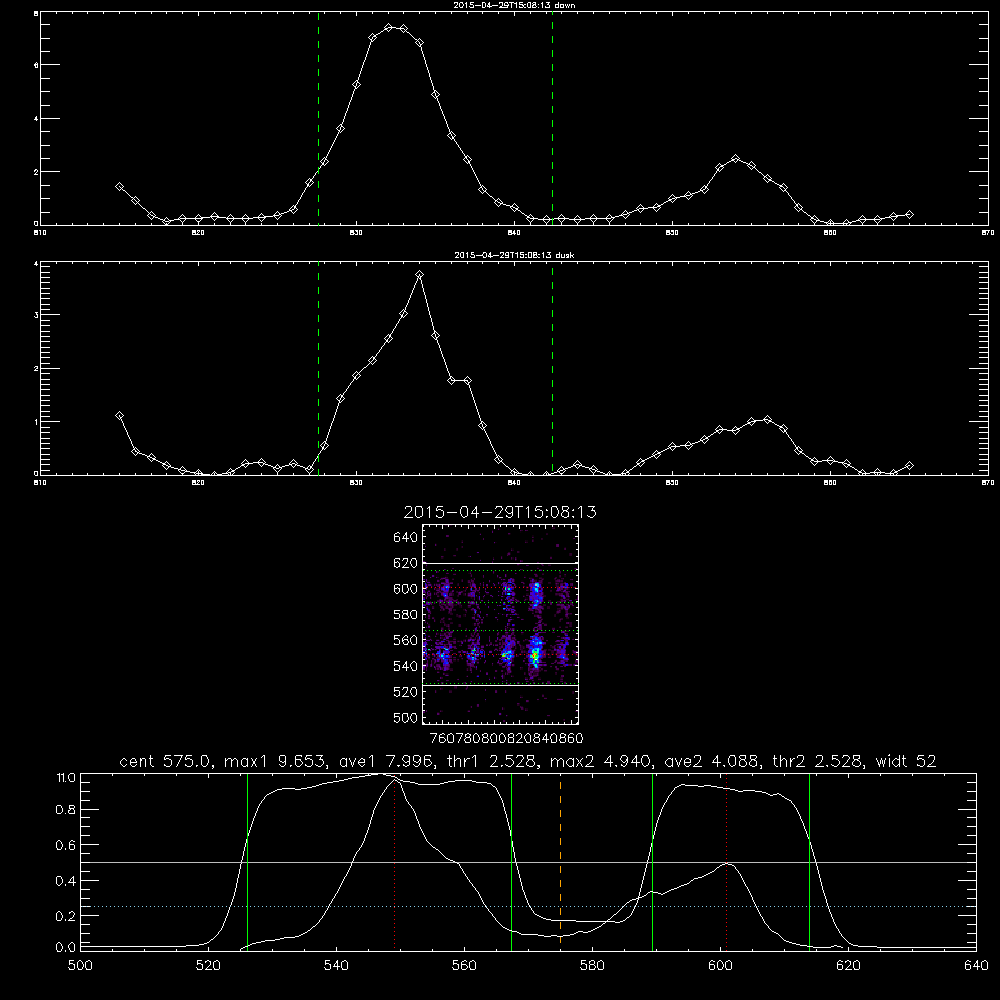Click "cent 575.0" in the bottom plot header
Image resolution: width=1000 pixels, height=1000 pixels.
click(166, 761)
